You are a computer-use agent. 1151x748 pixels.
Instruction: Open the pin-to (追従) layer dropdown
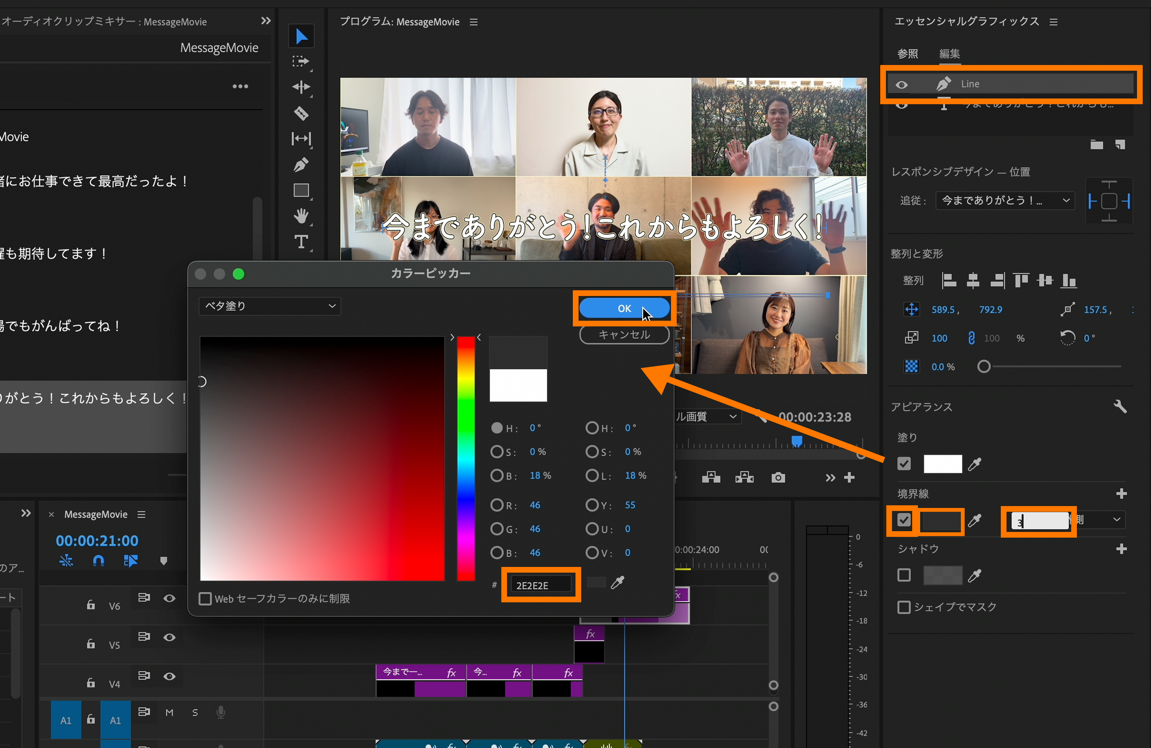(1004, 201)
